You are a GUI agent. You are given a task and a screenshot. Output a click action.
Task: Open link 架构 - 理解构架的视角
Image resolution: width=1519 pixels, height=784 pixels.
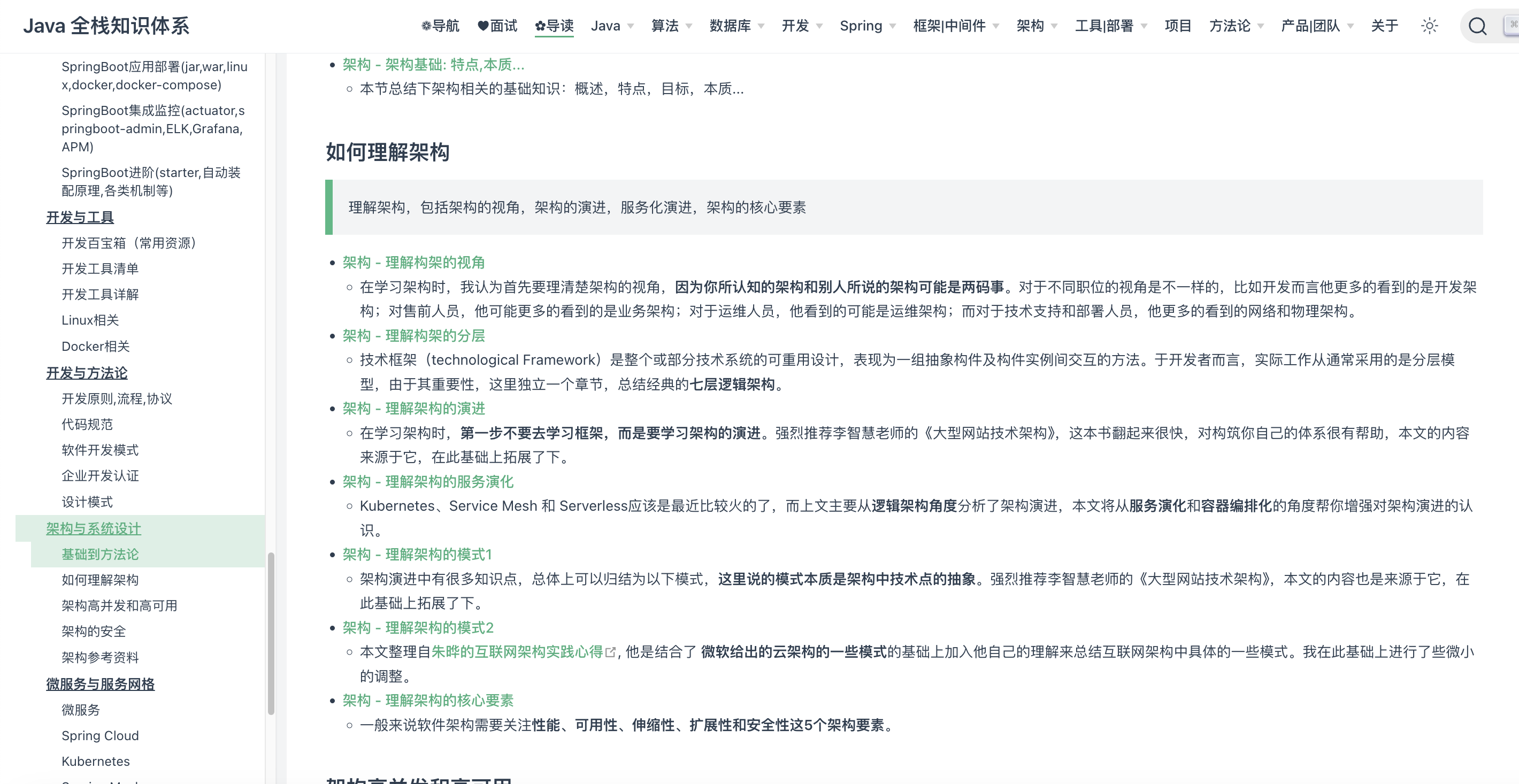point(413,263)
